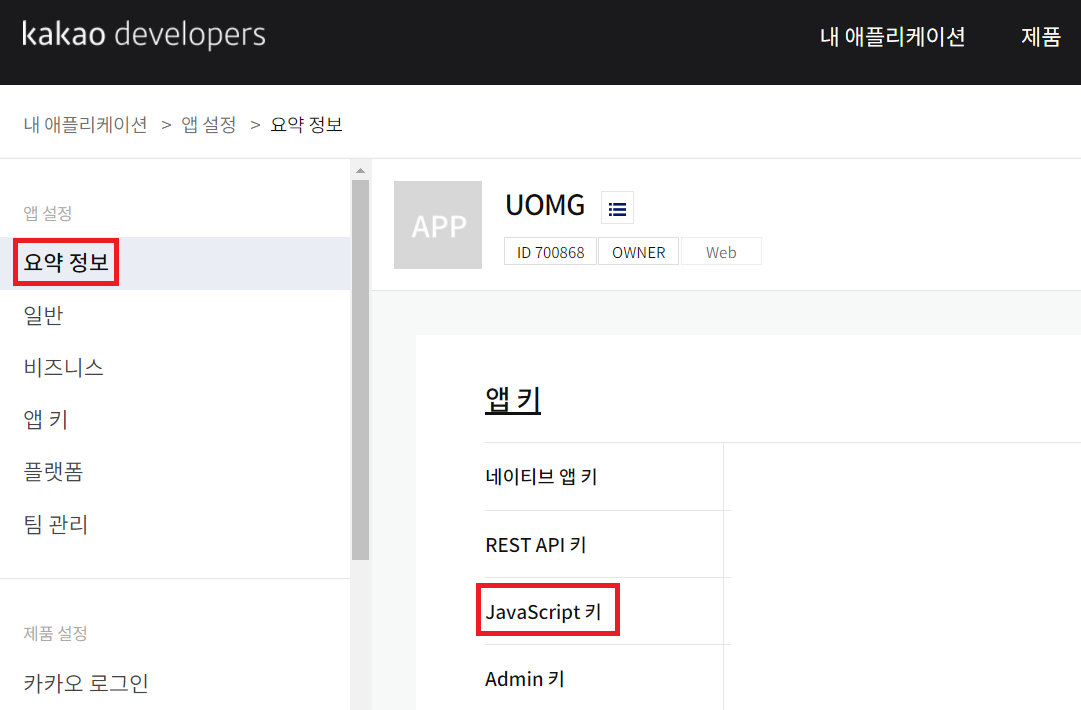Click the REST API 키 row label
This screenshot has width=1081, height=710.
(x=536, y=545)
